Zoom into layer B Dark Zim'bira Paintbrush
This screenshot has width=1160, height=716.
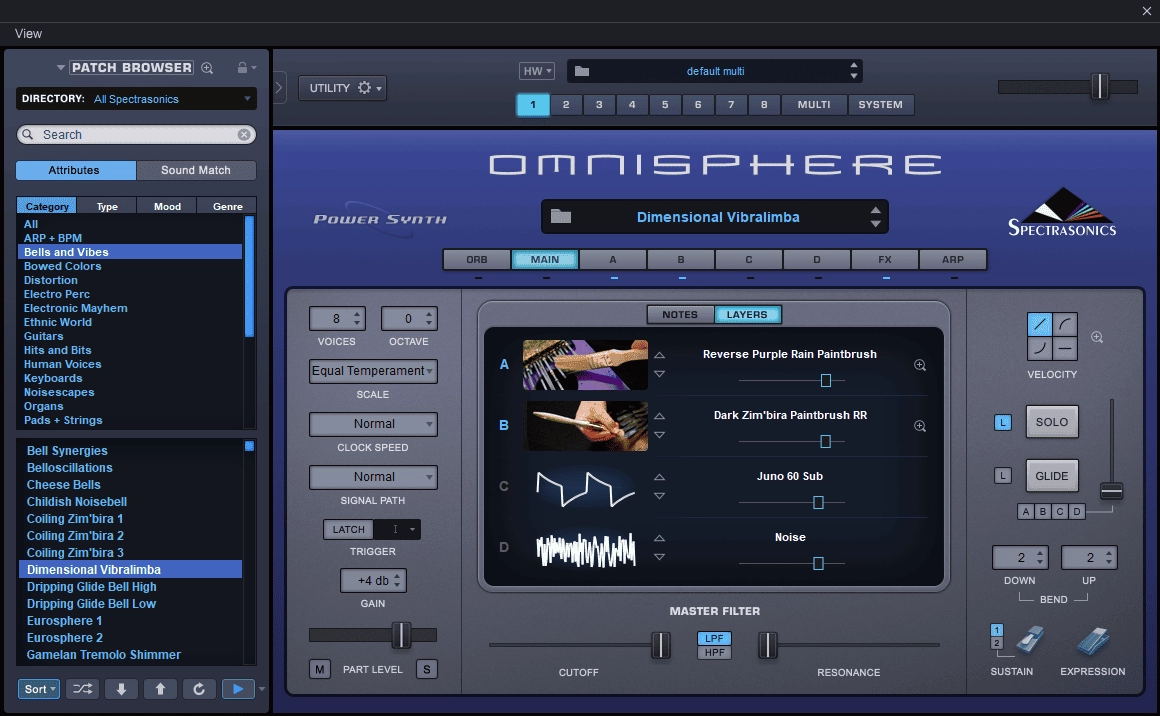click(x=920, y=426)
